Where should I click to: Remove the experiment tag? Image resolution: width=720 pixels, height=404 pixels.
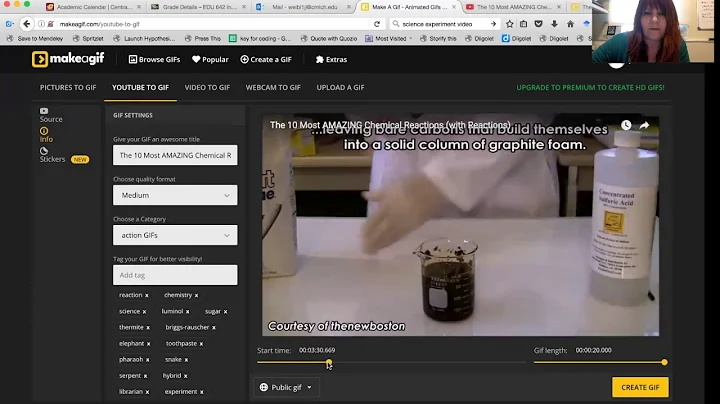(202, 392)
